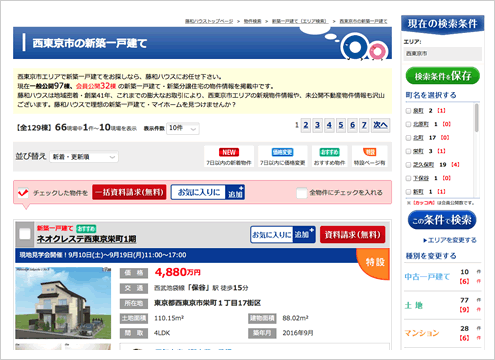Click the 次へ next page button
The image size is (495, 360).
pyautogui.click(x=380, y=125)
